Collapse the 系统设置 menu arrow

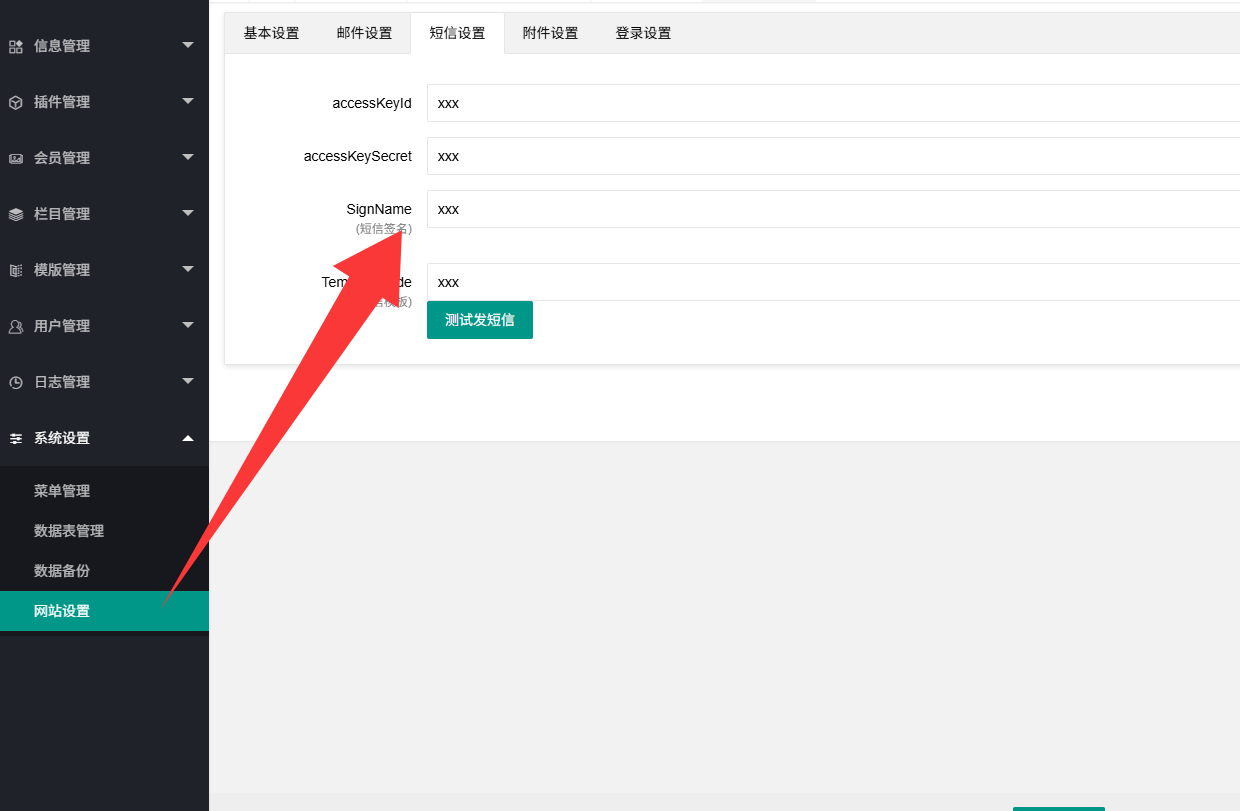click(x=188, y=437)
